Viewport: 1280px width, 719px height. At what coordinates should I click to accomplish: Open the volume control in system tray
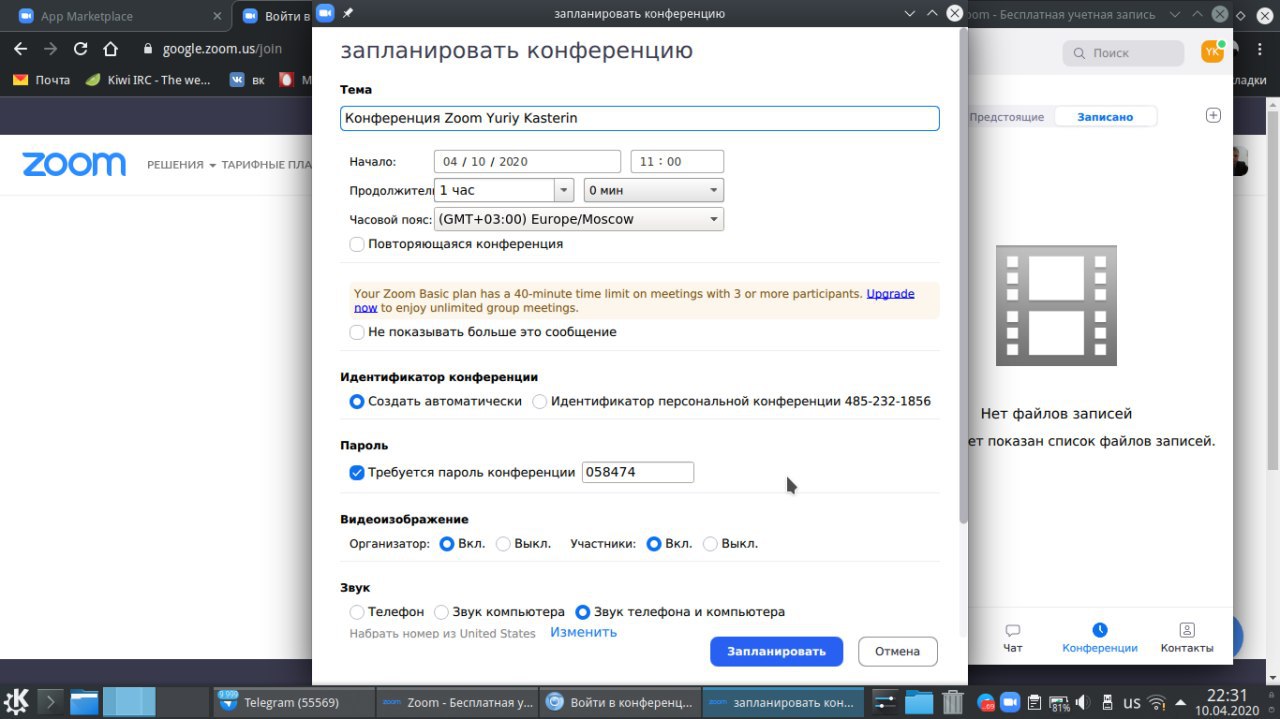pyautogui.click(x=1085, y=702)
